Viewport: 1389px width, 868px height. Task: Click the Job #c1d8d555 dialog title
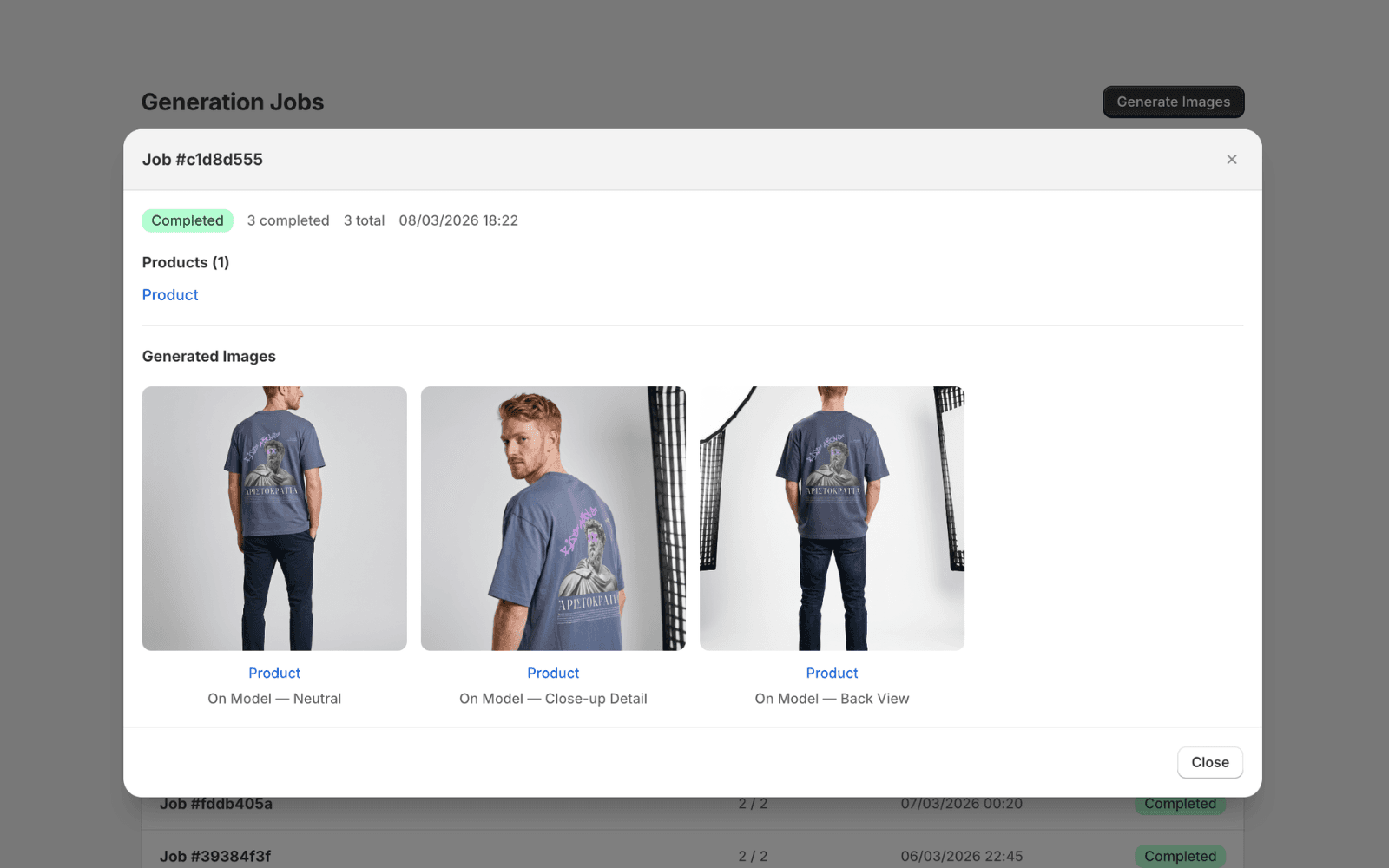[x=202, y=160]
